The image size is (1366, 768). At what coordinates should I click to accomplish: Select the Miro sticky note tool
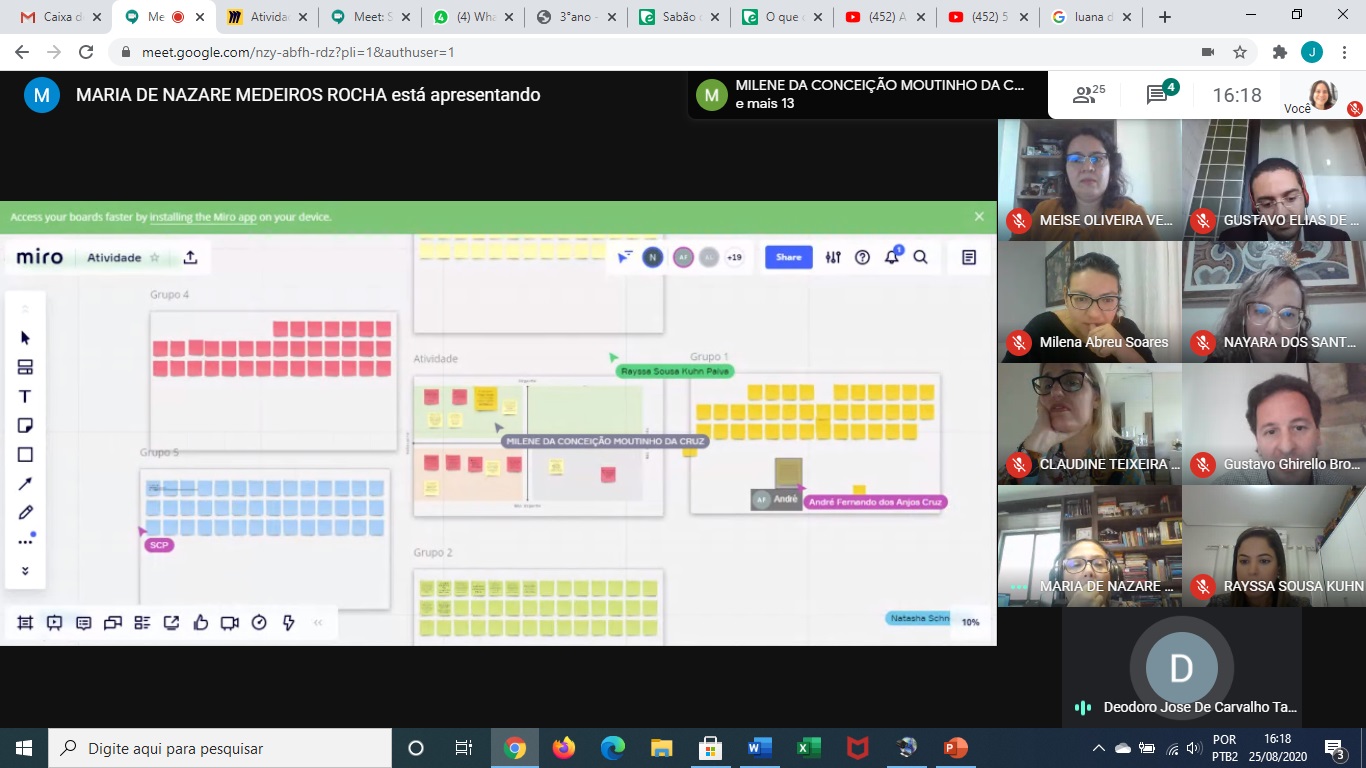point(25,426)
